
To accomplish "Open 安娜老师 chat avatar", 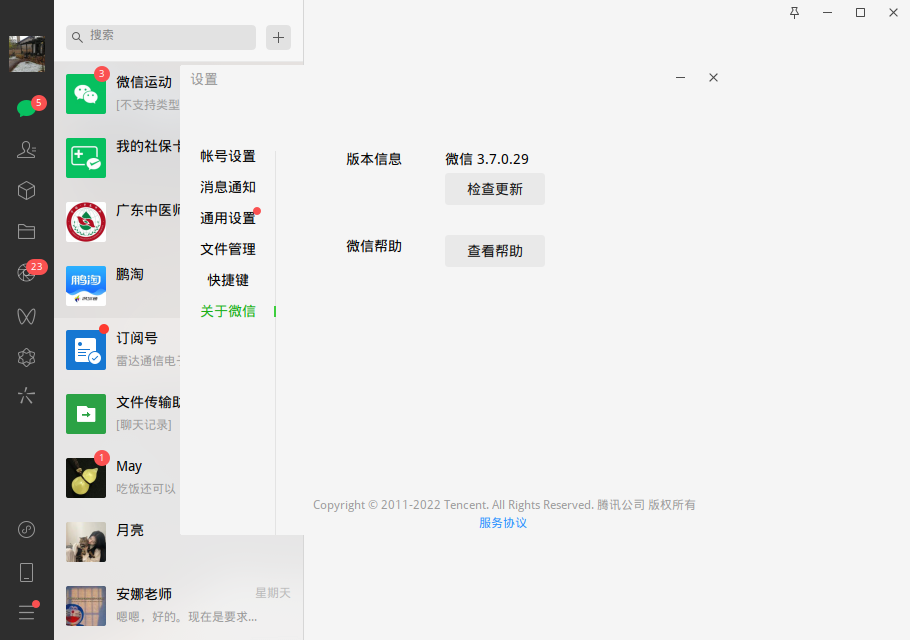I will tap(86, 606).
